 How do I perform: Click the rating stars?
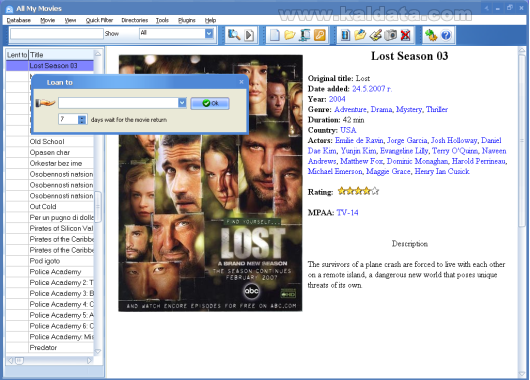[x=358, y=191]
